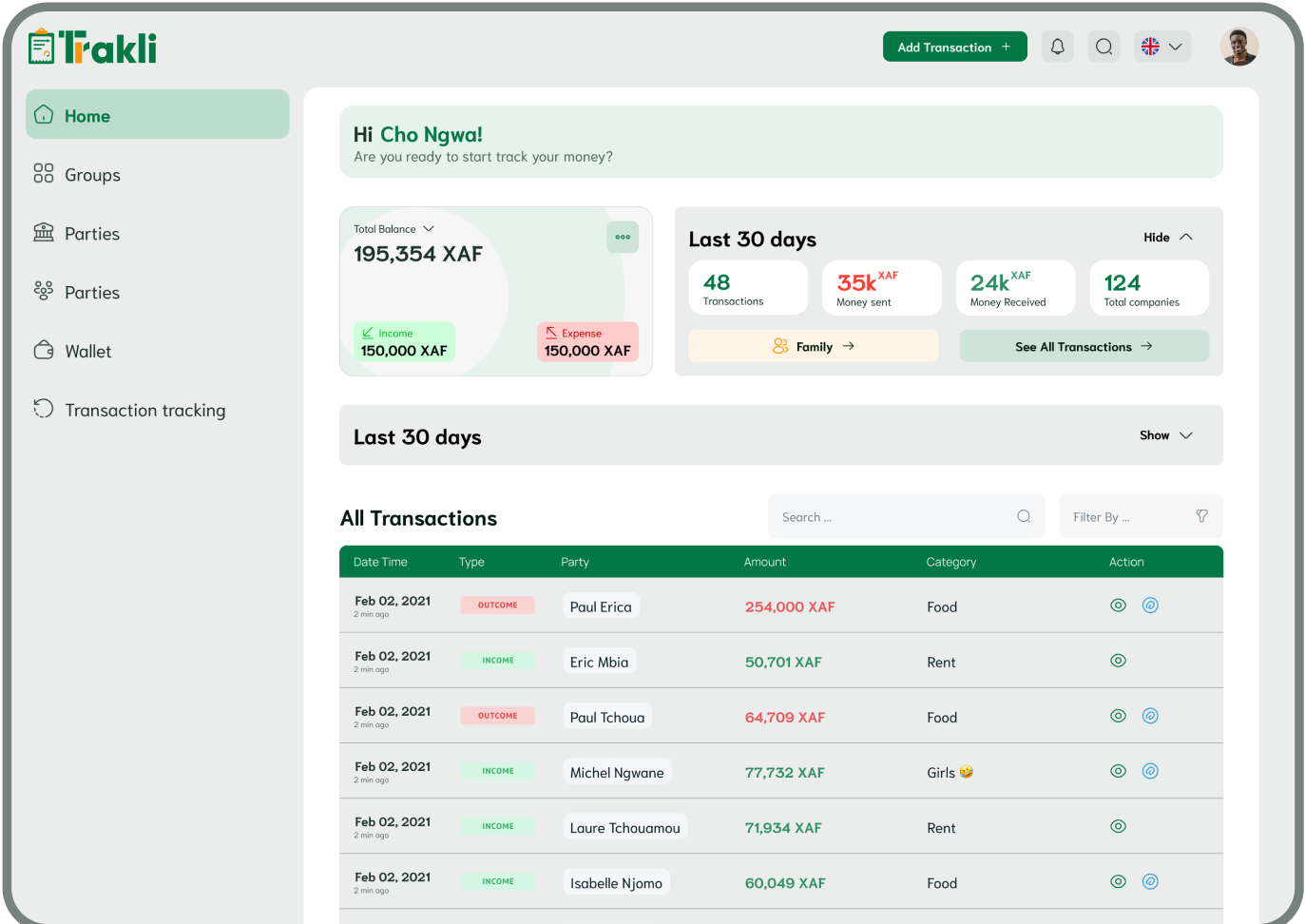View Paul Tchoua transaction with eye icon

[x=1118, y=716]
